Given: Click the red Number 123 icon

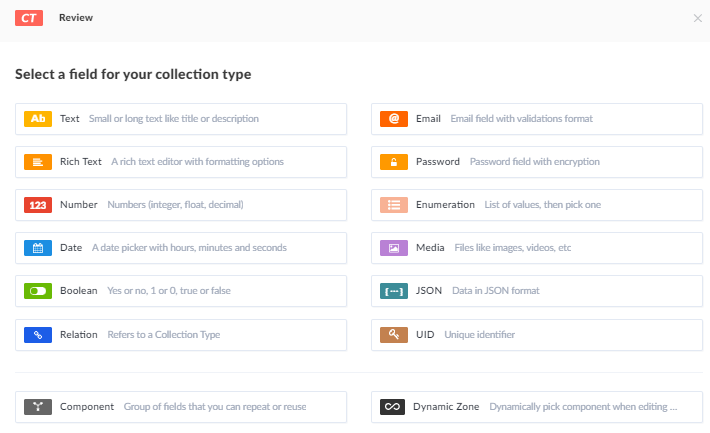Looking at the screenshot, I should (38, 205).
